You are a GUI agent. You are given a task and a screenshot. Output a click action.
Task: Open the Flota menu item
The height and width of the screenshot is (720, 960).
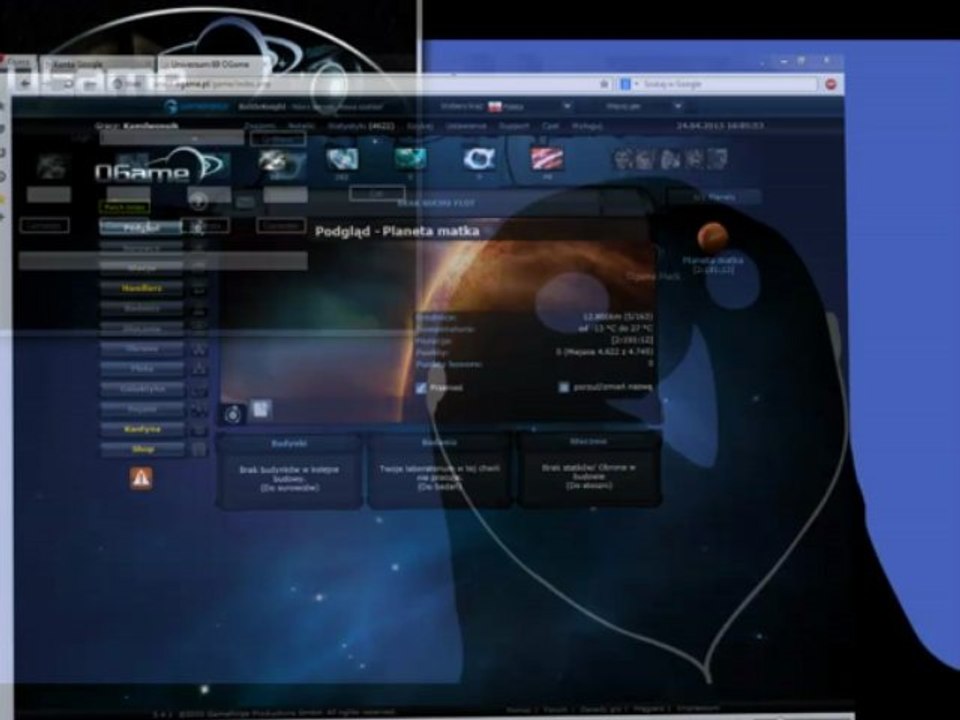pos(142,369)
